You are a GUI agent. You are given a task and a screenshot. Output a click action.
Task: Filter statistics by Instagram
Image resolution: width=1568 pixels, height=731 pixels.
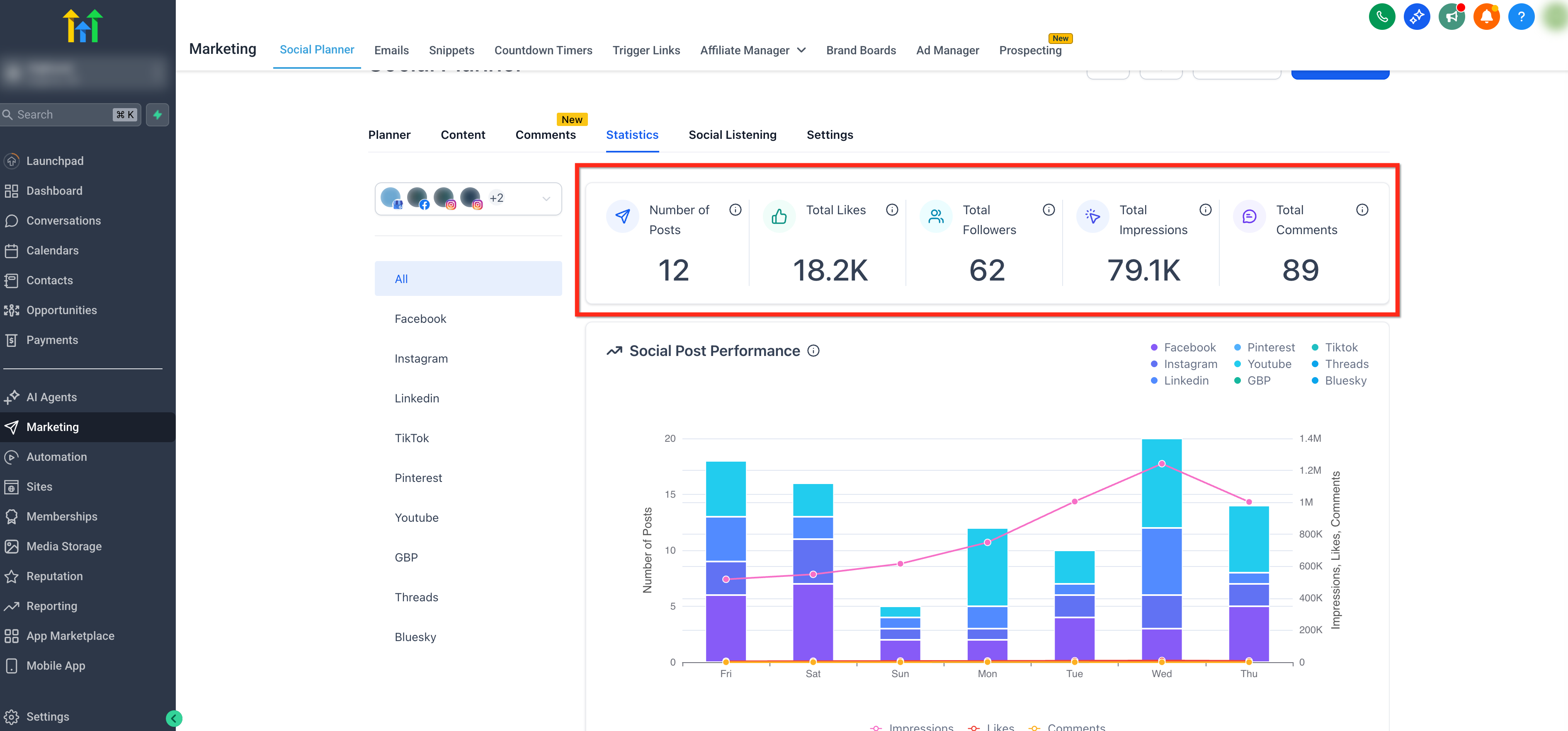[x=421, y=358]
